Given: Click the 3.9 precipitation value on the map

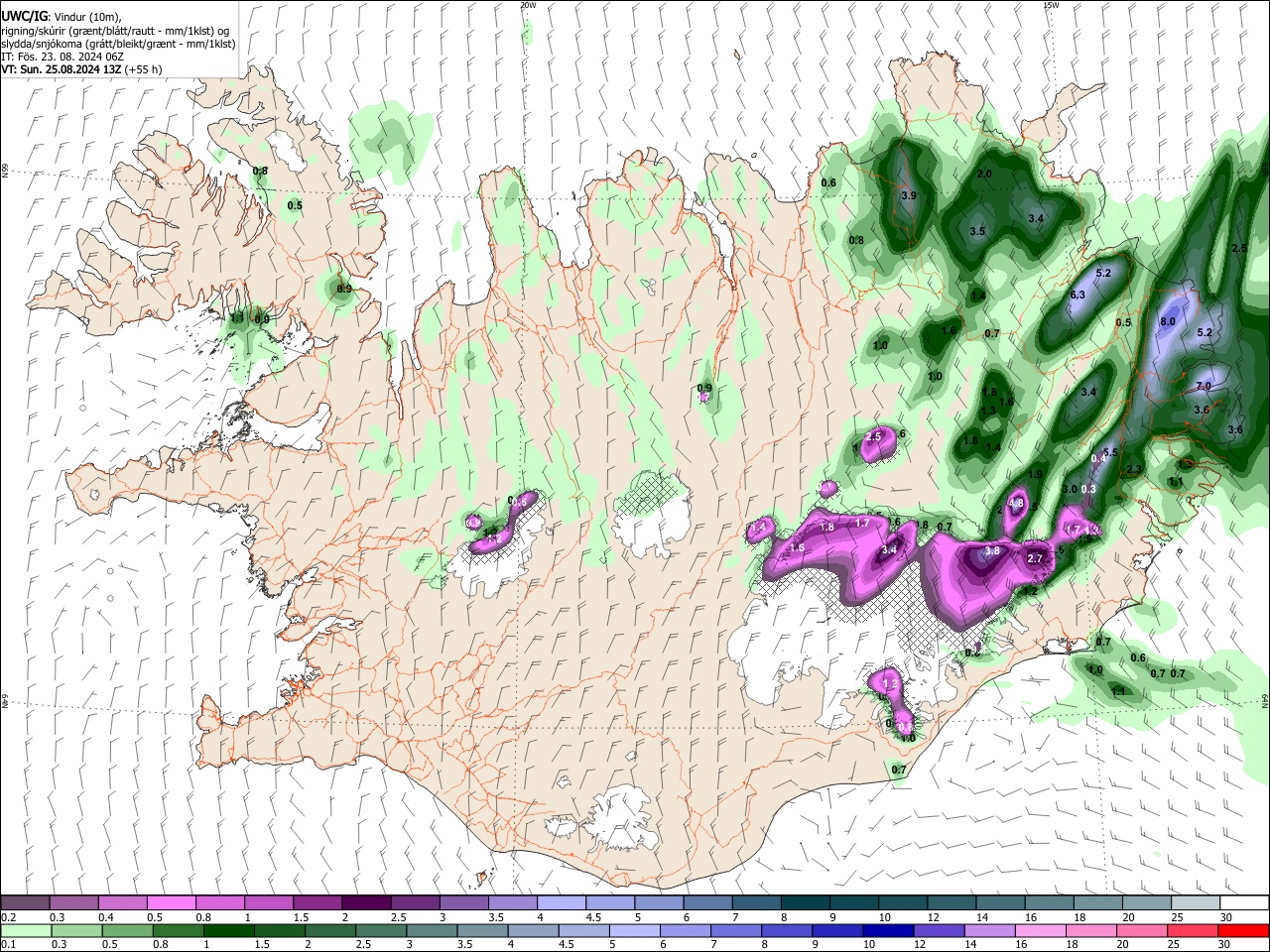Looking at the screenshot, I should point(908,195).
